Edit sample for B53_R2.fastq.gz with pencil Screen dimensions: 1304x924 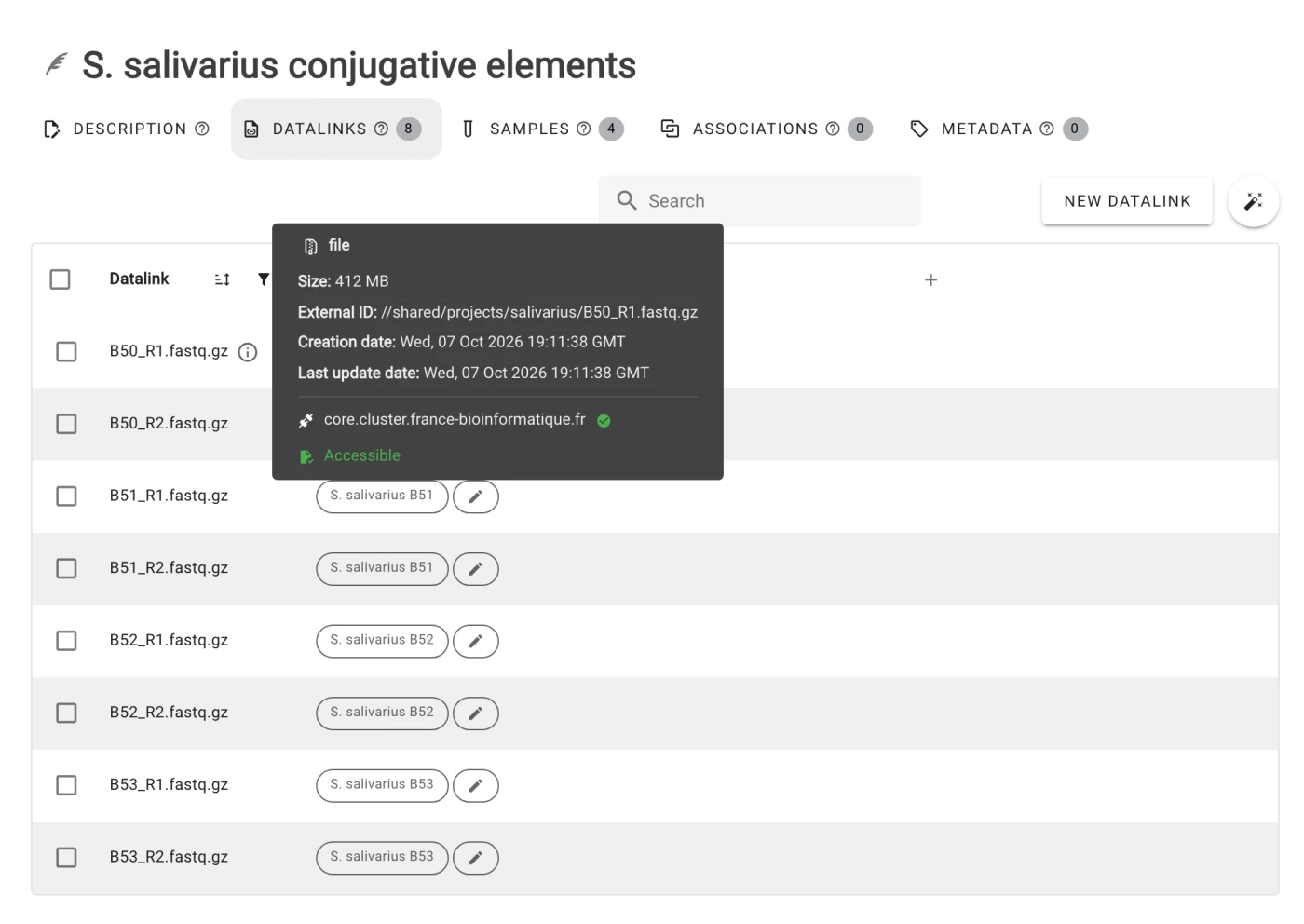pos(476,858)
